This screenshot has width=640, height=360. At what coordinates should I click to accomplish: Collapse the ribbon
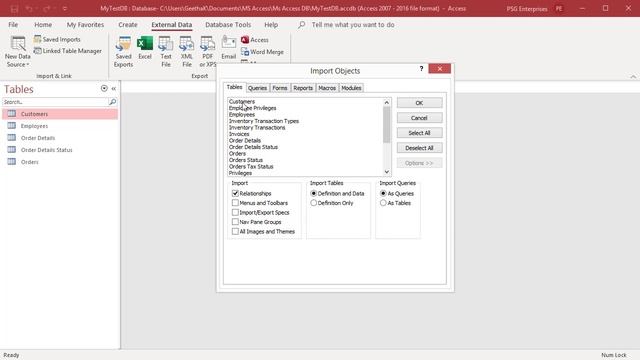click(633, 76)
